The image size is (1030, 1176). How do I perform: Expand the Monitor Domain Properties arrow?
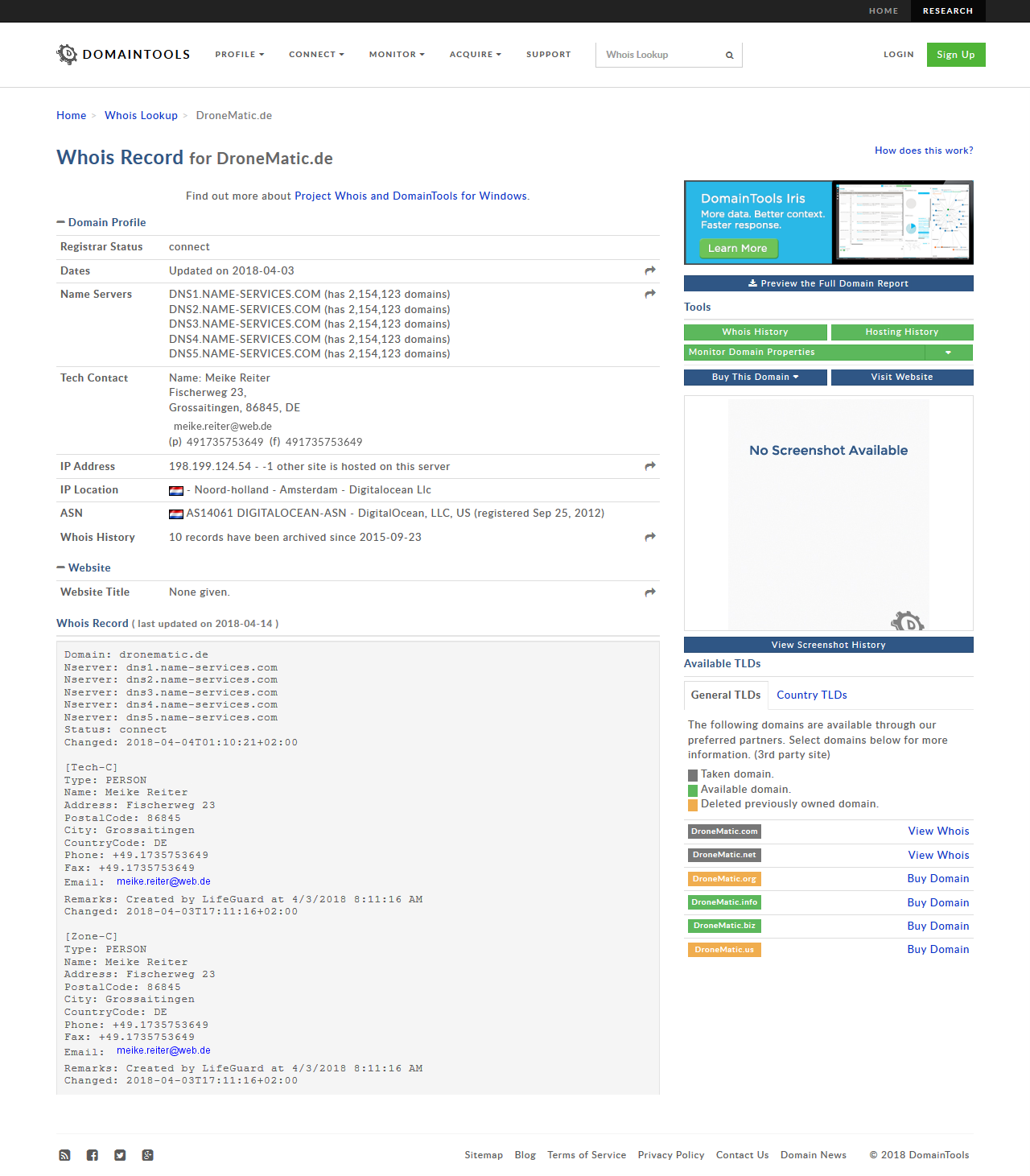pyautogui.click(x=949, y=353)
